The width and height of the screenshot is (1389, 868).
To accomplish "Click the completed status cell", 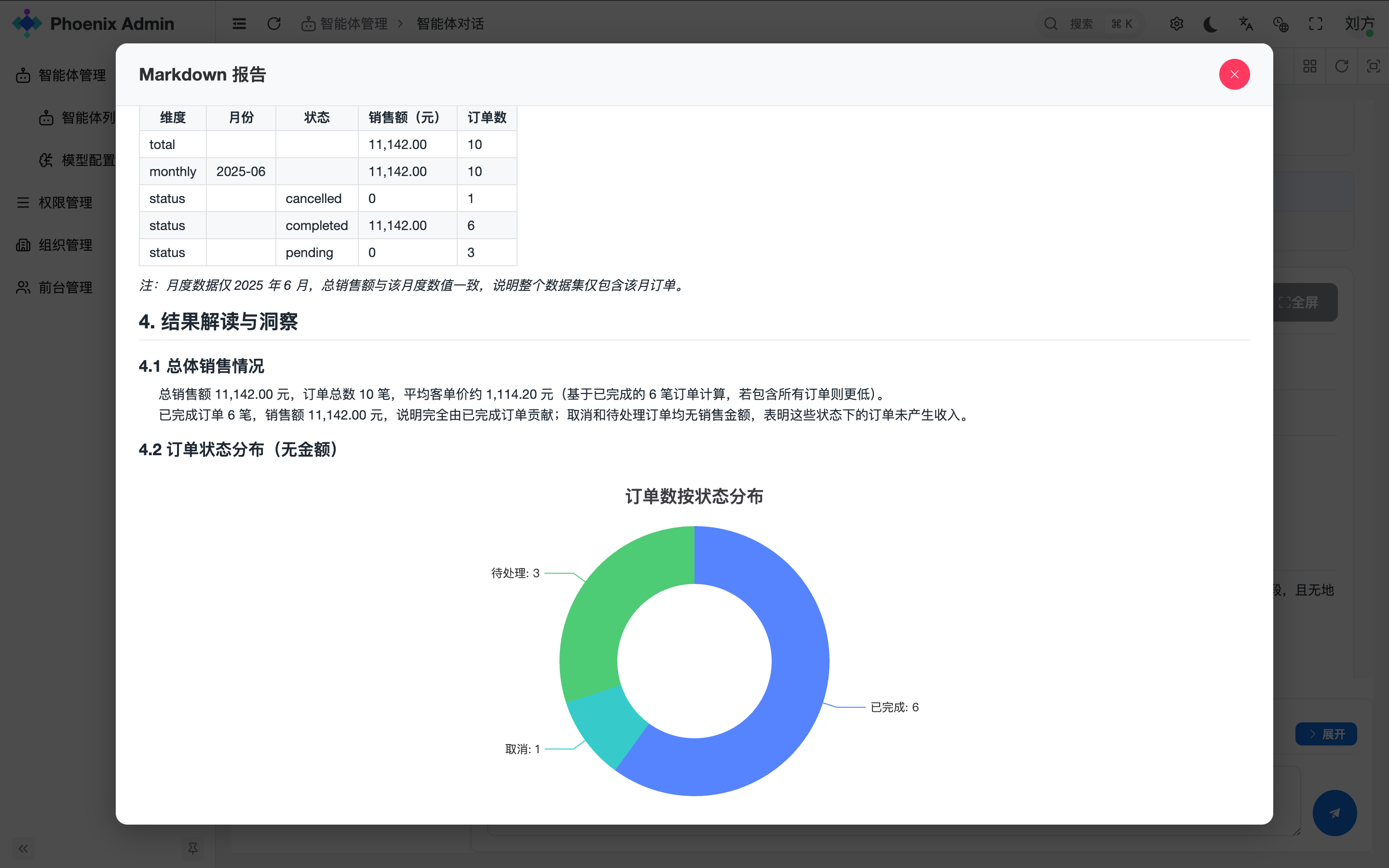I will [x=317, y=226].
